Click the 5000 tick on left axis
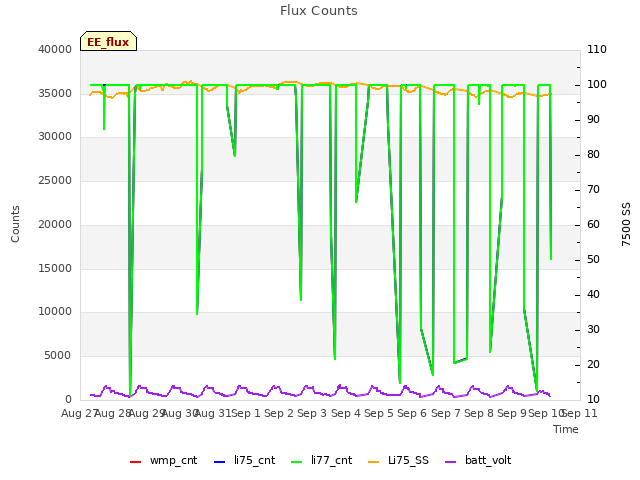The image size is (640, 480). point(58,356)
